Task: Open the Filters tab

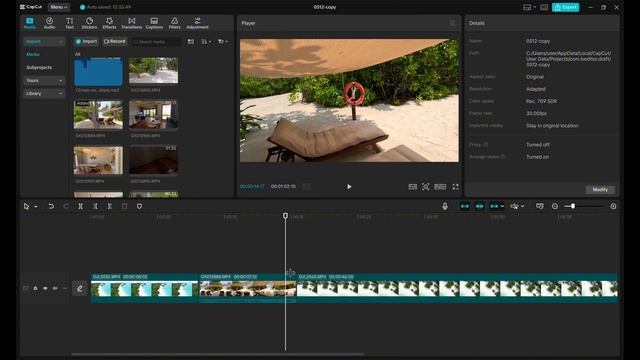Action: pyautogui.click(x=175, y=23)
